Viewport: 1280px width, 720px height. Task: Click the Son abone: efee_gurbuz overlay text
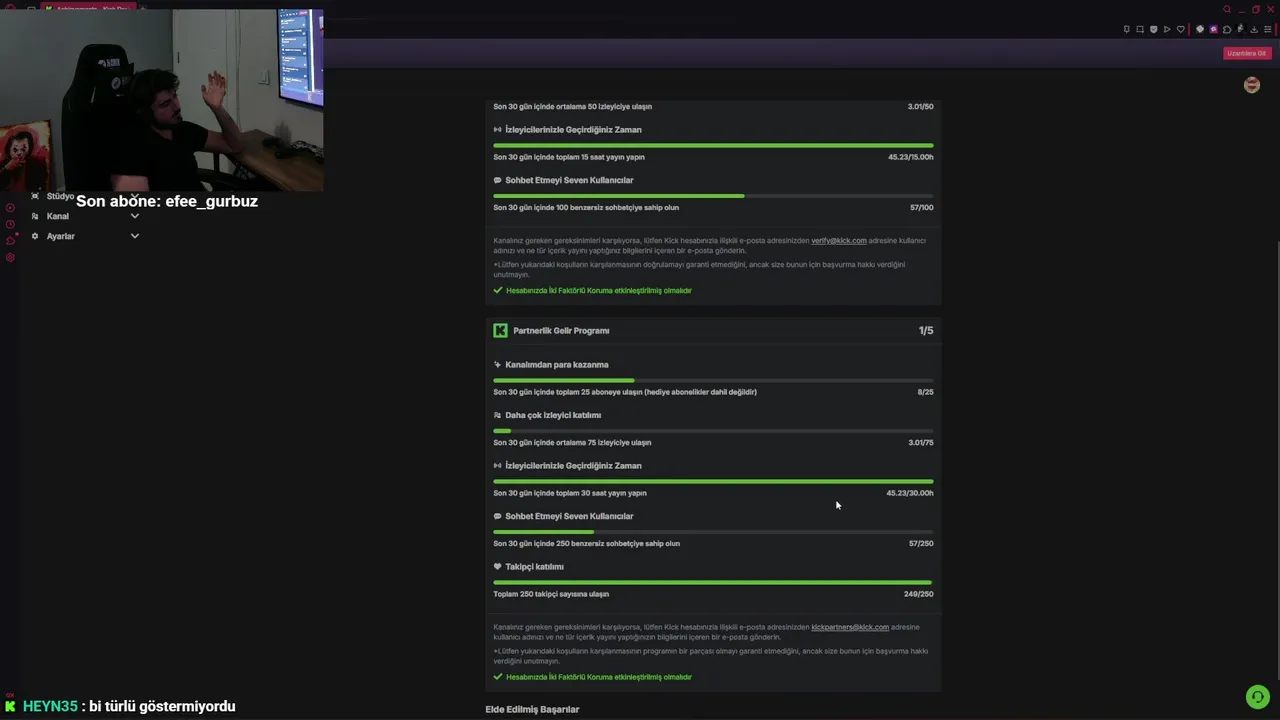click(167, 201)
